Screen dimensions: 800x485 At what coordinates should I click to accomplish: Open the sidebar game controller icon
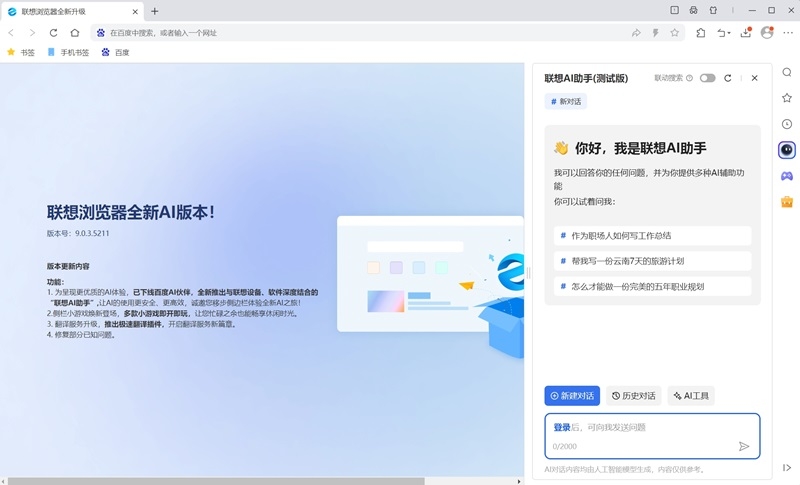(787, 176)
